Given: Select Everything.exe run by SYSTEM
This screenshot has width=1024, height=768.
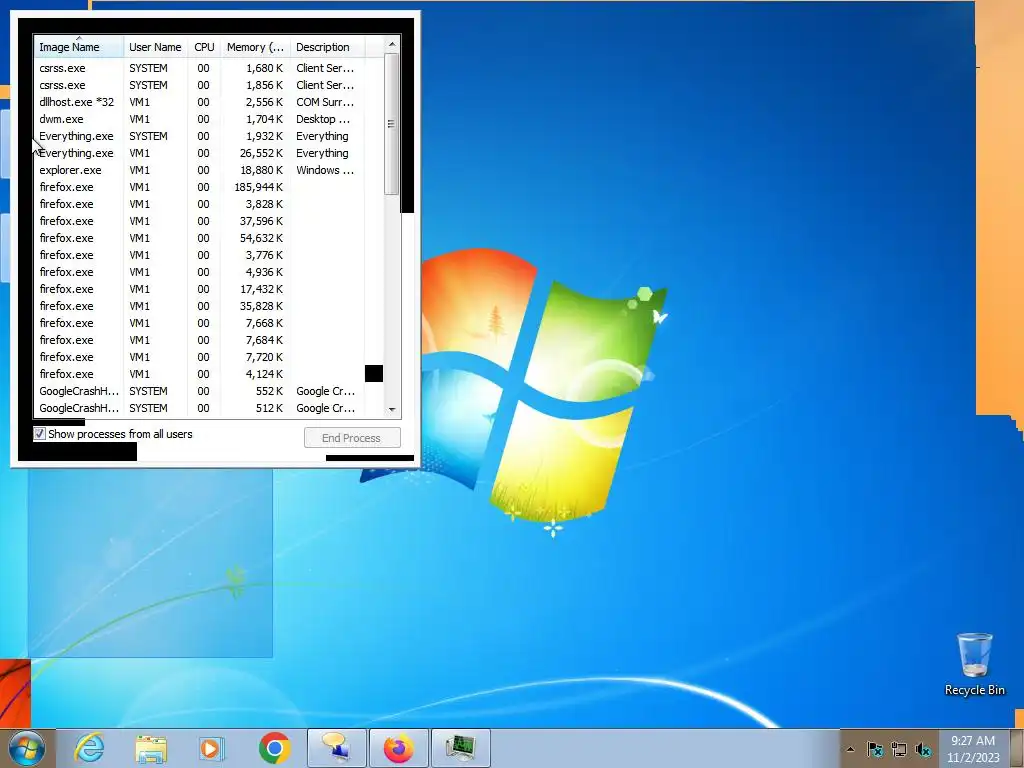Looking at the screenshot, I should 199,136.
